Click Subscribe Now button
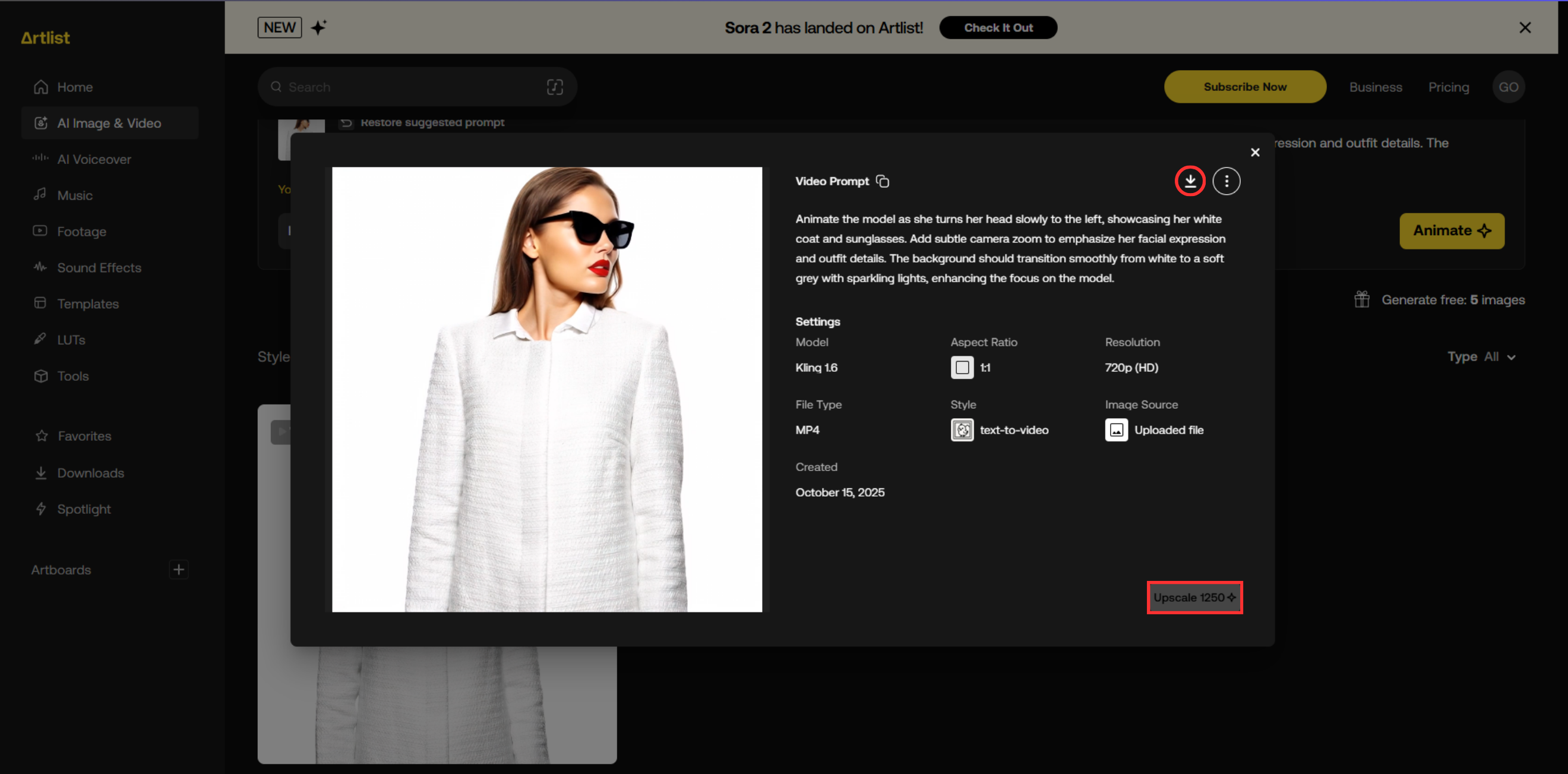Viewport: 1568px width, 774px height. (x=1244, y=87)
